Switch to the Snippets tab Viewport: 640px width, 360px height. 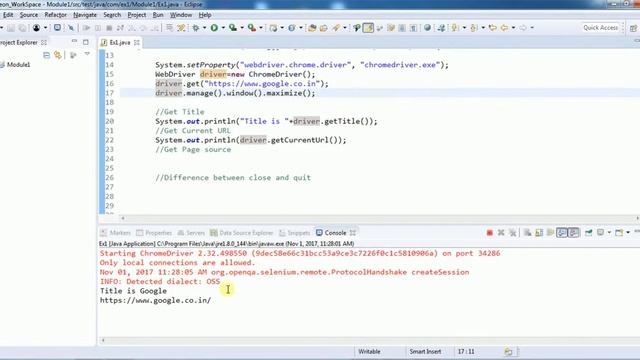tap(294, 233)
